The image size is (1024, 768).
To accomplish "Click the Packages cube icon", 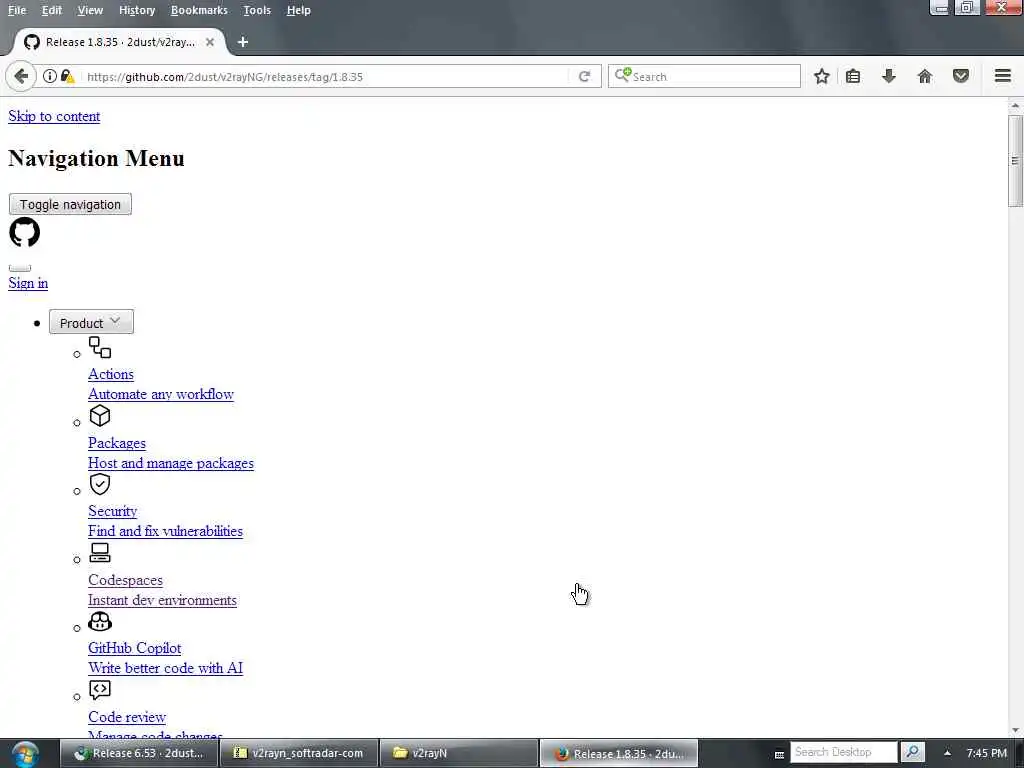I will [x=100, y=416].
